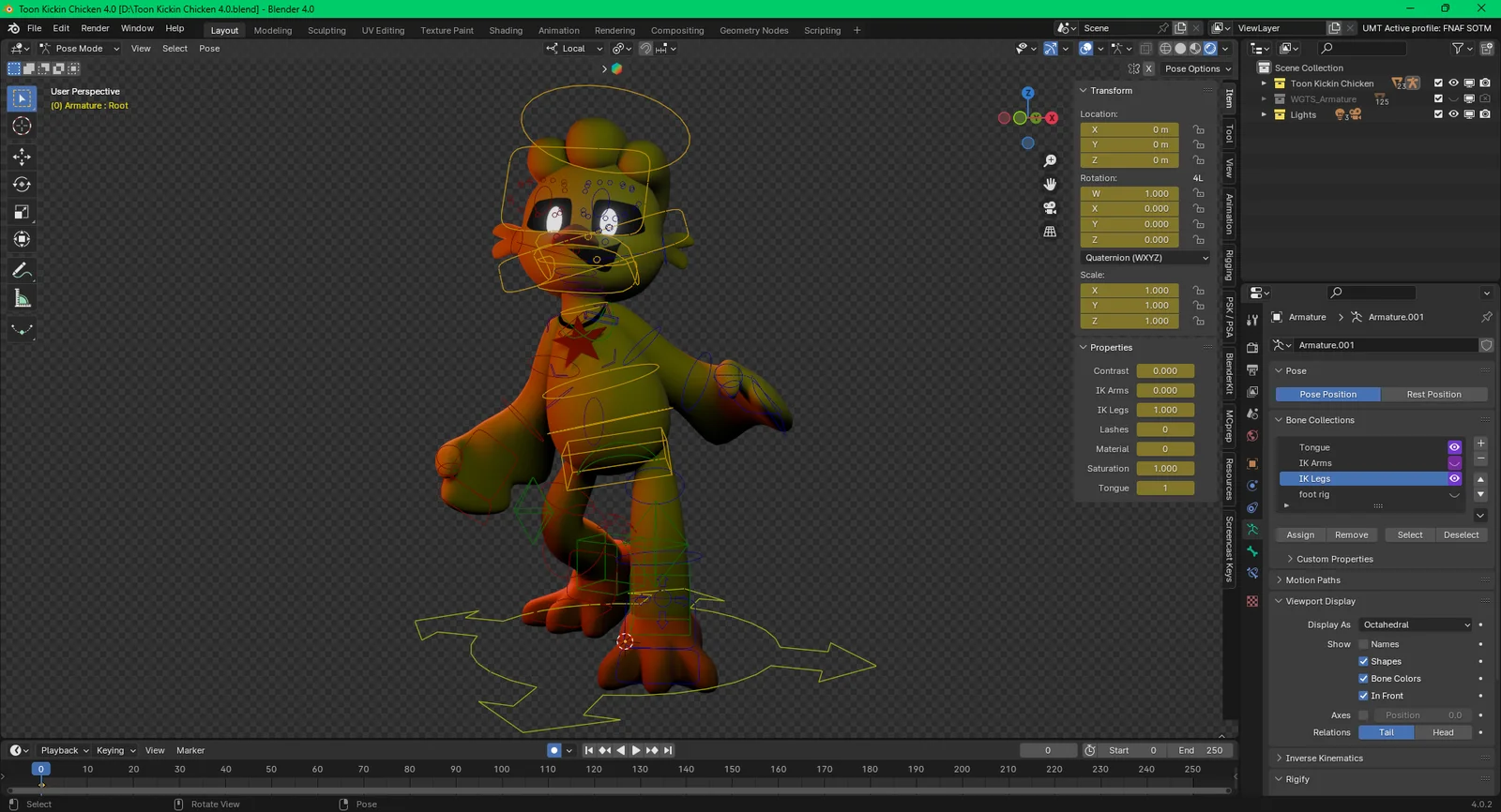Open Quaternion (WXYZ) rotation mode dropdown
Viewport: 1501px width, 812px height.
(x=1145, y=258)
